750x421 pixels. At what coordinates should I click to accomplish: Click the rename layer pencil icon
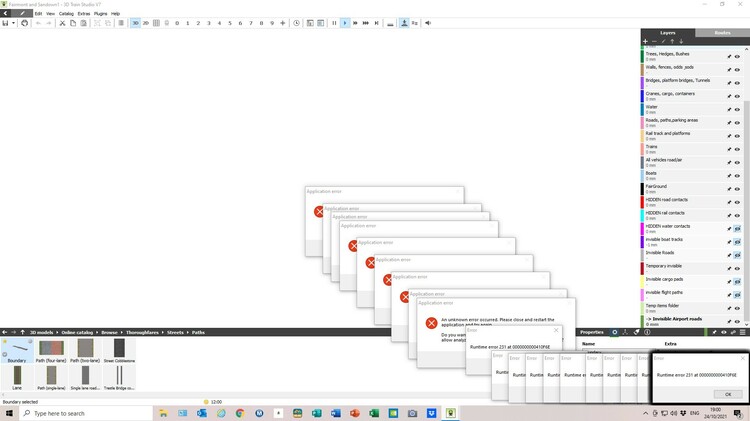tap(663, 42)
